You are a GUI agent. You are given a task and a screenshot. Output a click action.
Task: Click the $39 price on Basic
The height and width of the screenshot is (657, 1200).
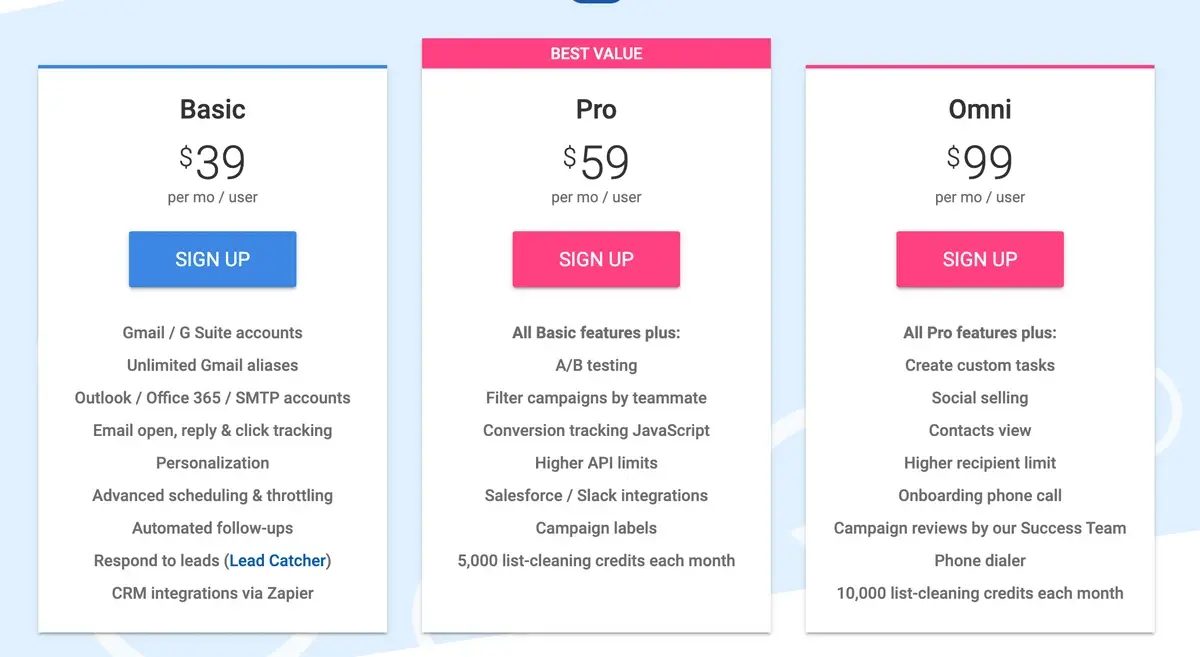(x=213, y=162)
